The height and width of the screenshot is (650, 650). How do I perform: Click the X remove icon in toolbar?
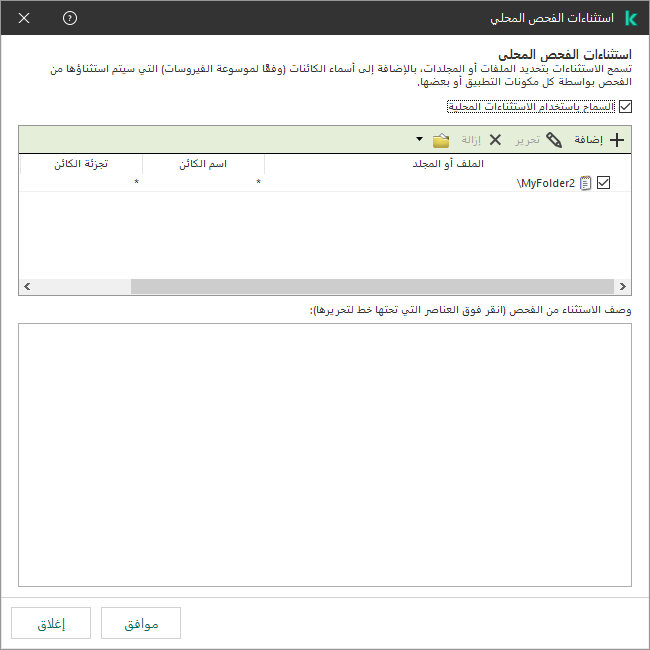point(495,140)
